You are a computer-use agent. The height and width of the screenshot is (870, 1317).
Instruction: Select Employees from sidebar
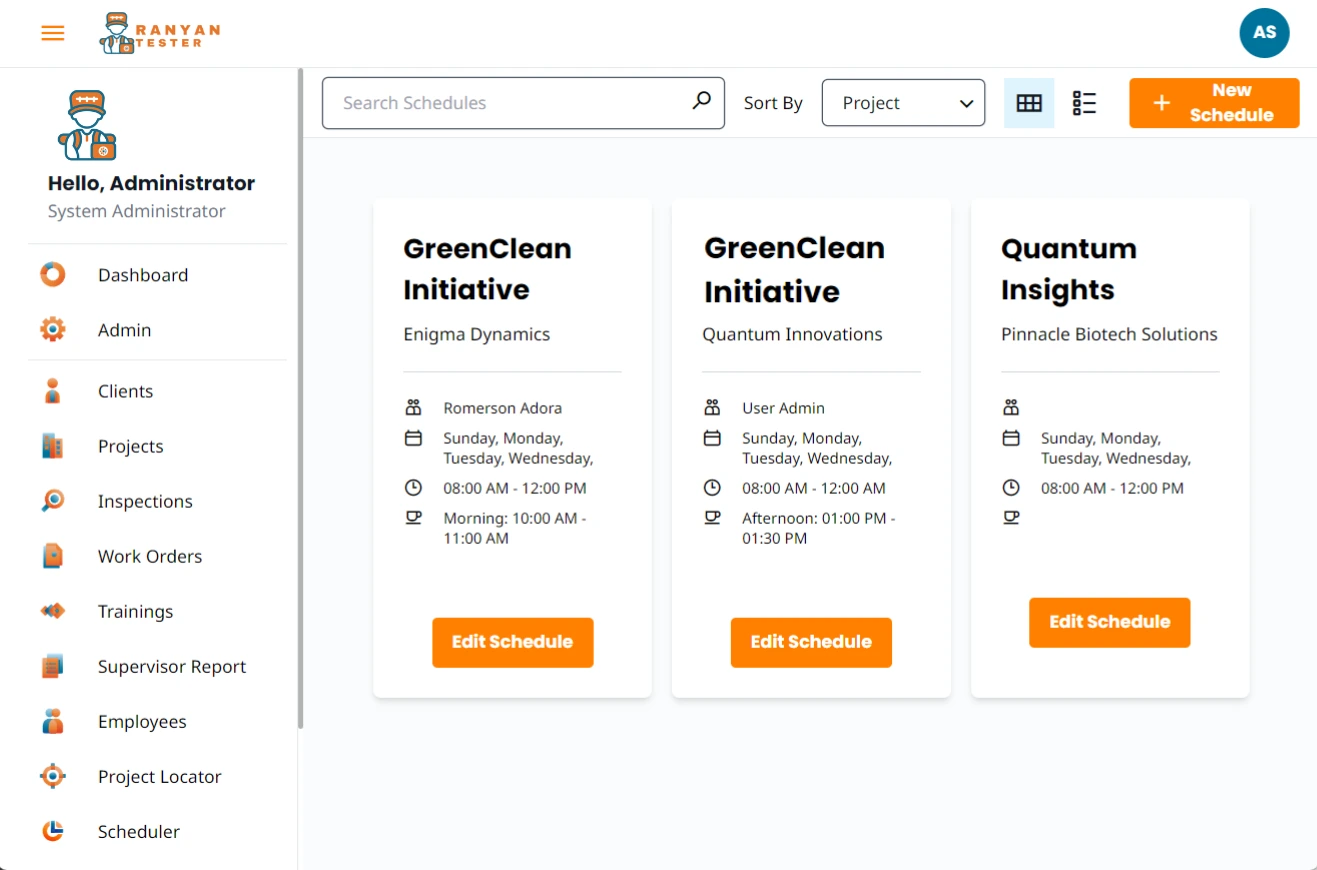click(142, 721)
